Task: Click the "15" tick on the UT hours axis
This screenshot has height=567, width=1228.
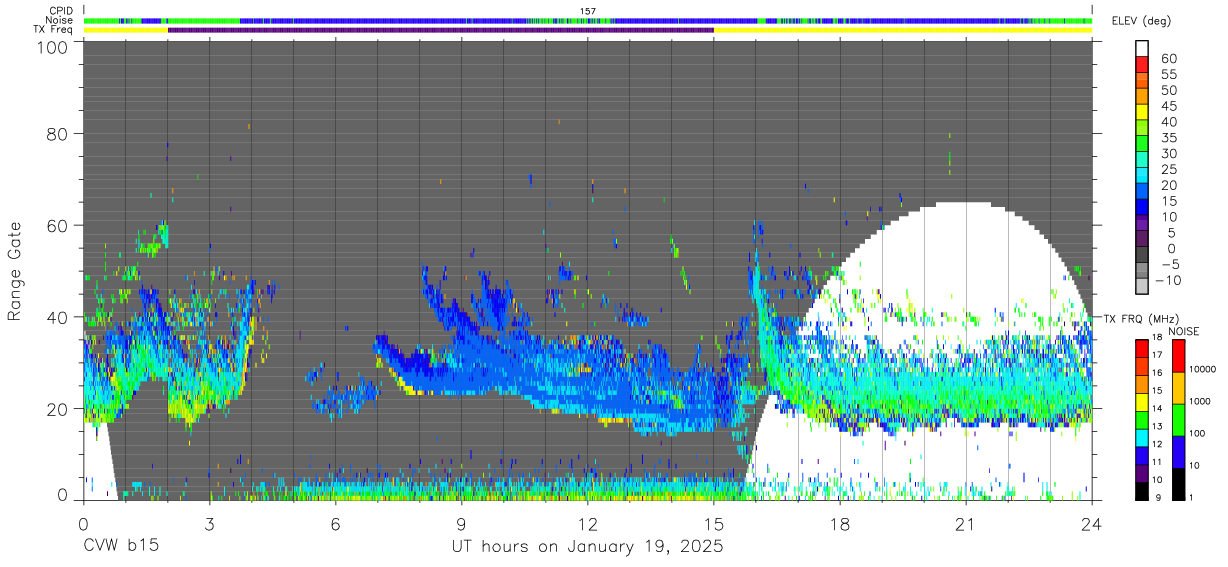Action: pos(714,524)
